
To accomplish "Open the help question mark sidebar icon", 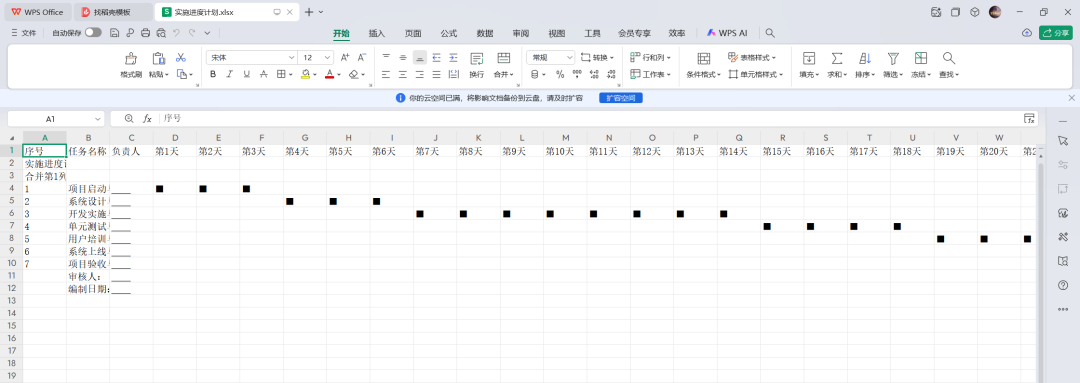I will pyautogui.click(x=1063, y=284).
